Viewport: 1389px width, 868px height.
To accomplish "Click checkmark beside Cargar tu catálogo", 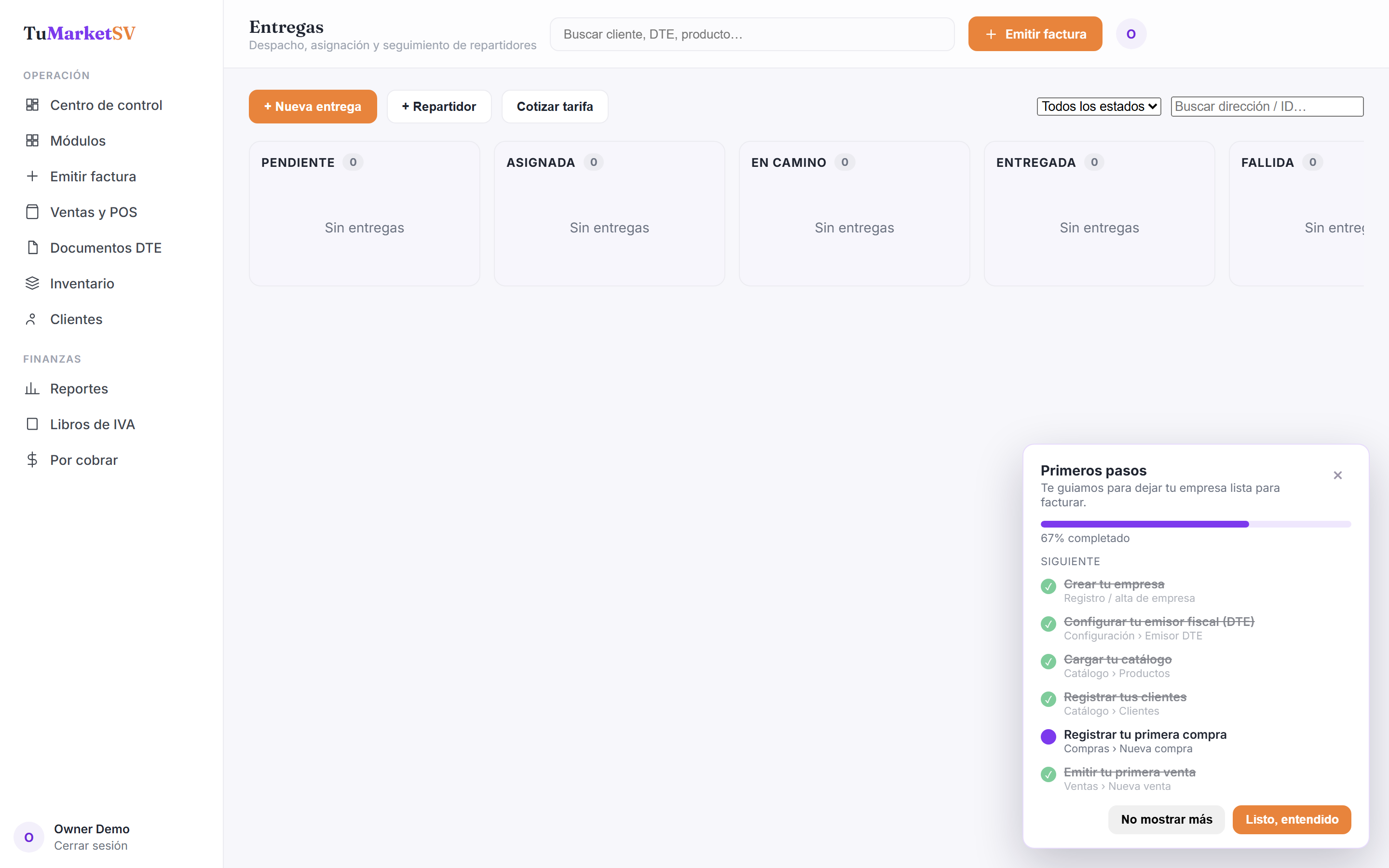I will [1048, 661].
